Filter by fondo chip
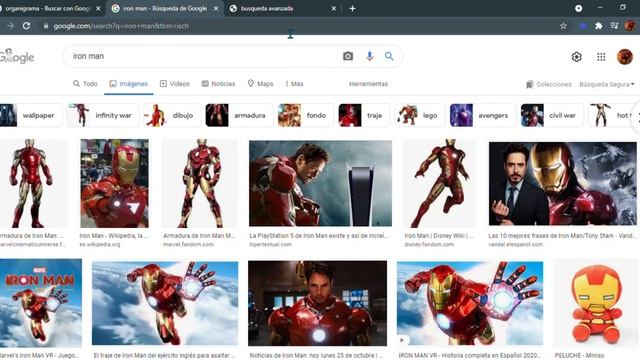The image size is (640, 360). coord(306,116)
